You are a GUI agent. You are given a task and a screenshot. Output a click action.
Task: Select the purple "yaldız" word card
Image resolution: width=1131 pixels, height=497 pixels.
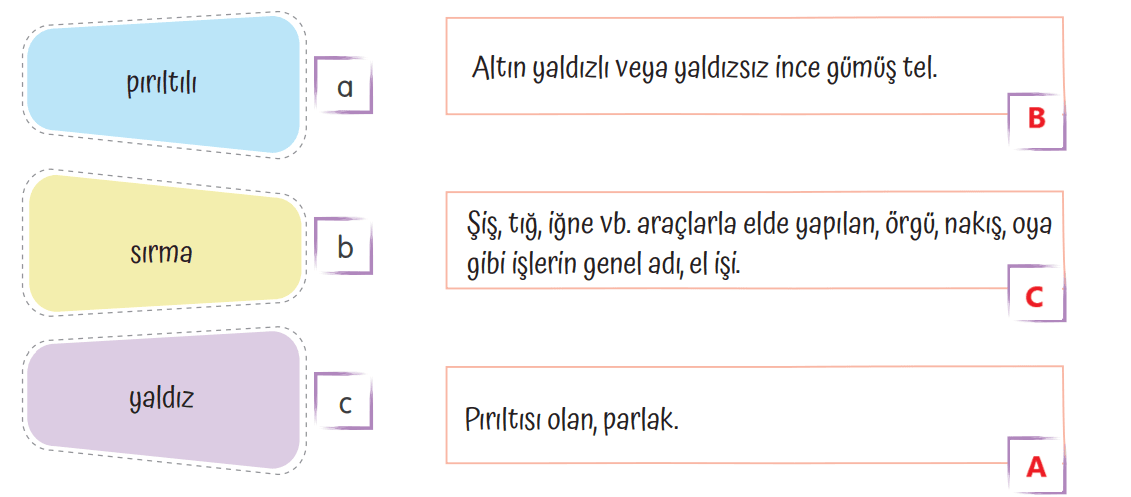(x=165, y=399)
